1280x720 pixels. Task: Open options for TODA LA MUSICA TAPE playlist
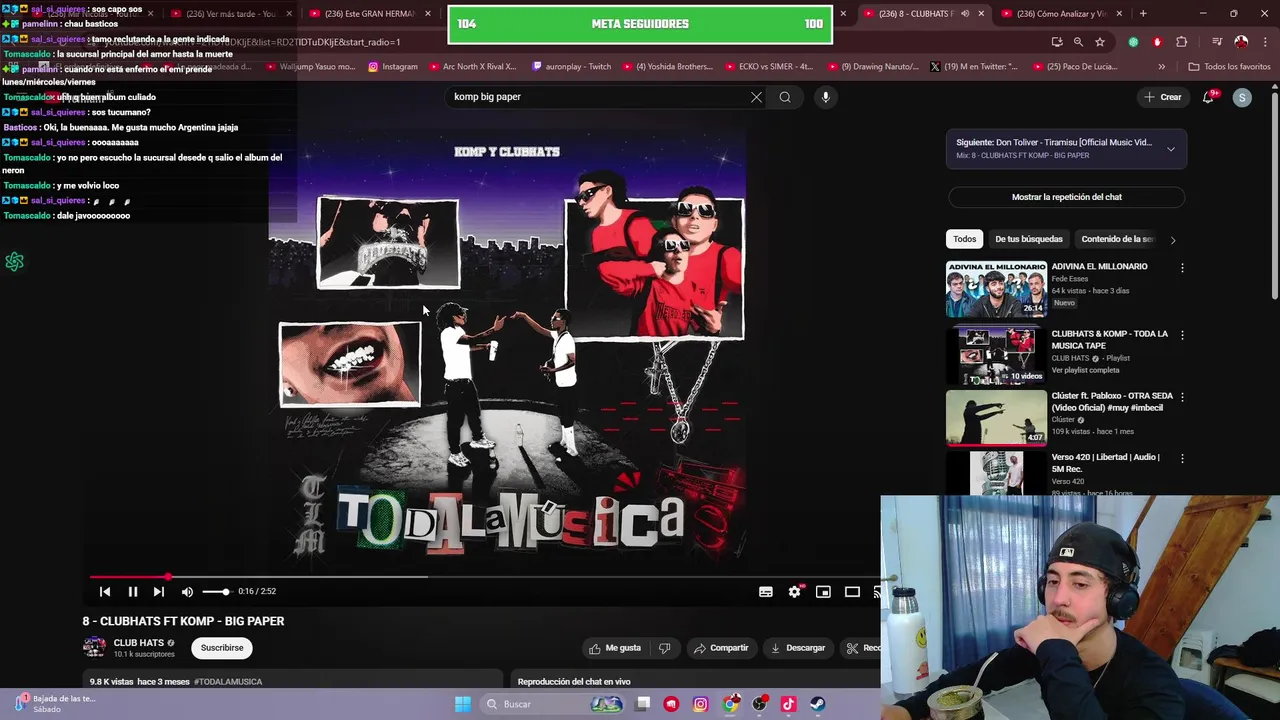pos(1182,335)
